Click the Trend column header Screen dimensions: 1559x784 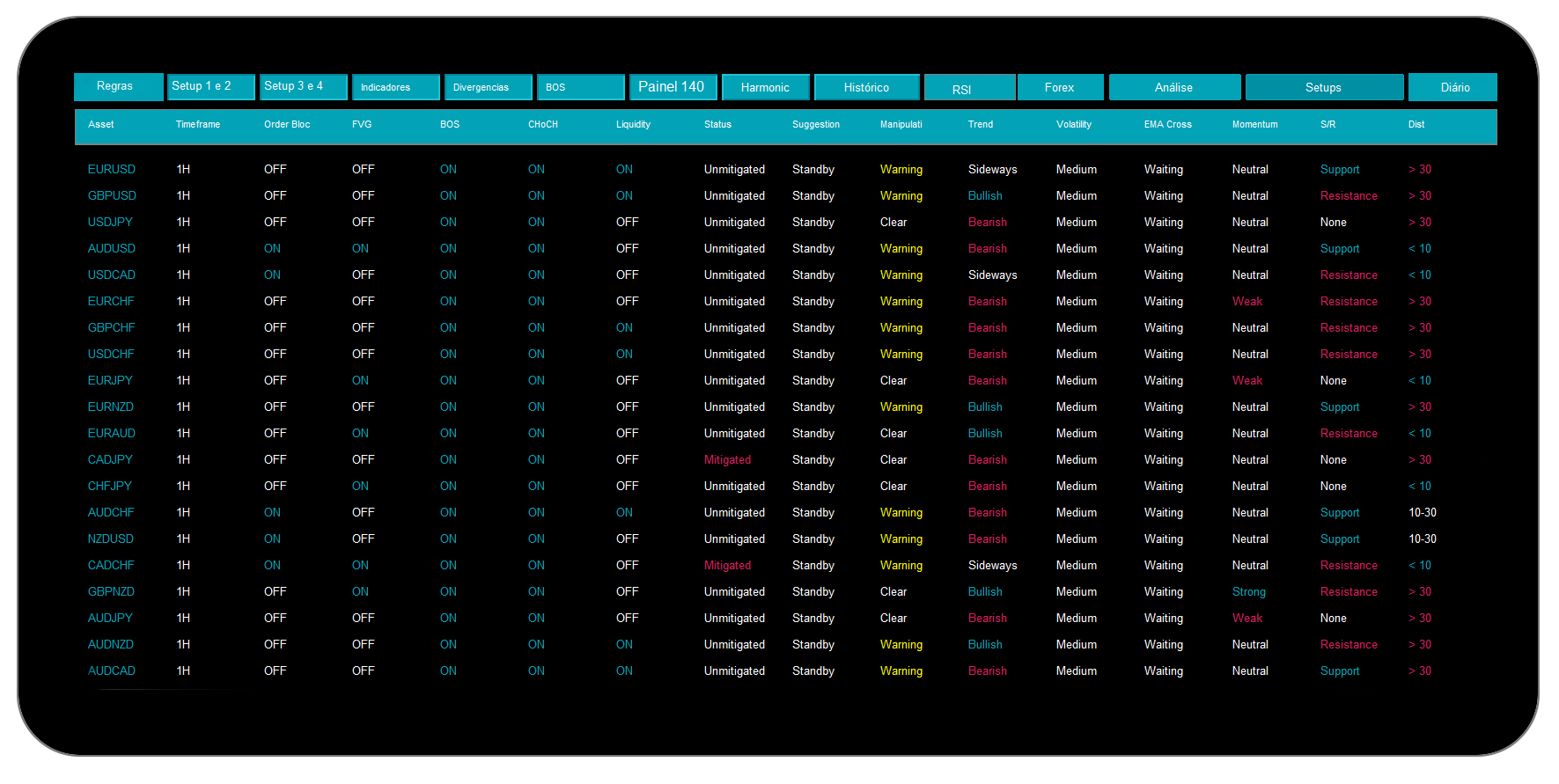981,125
